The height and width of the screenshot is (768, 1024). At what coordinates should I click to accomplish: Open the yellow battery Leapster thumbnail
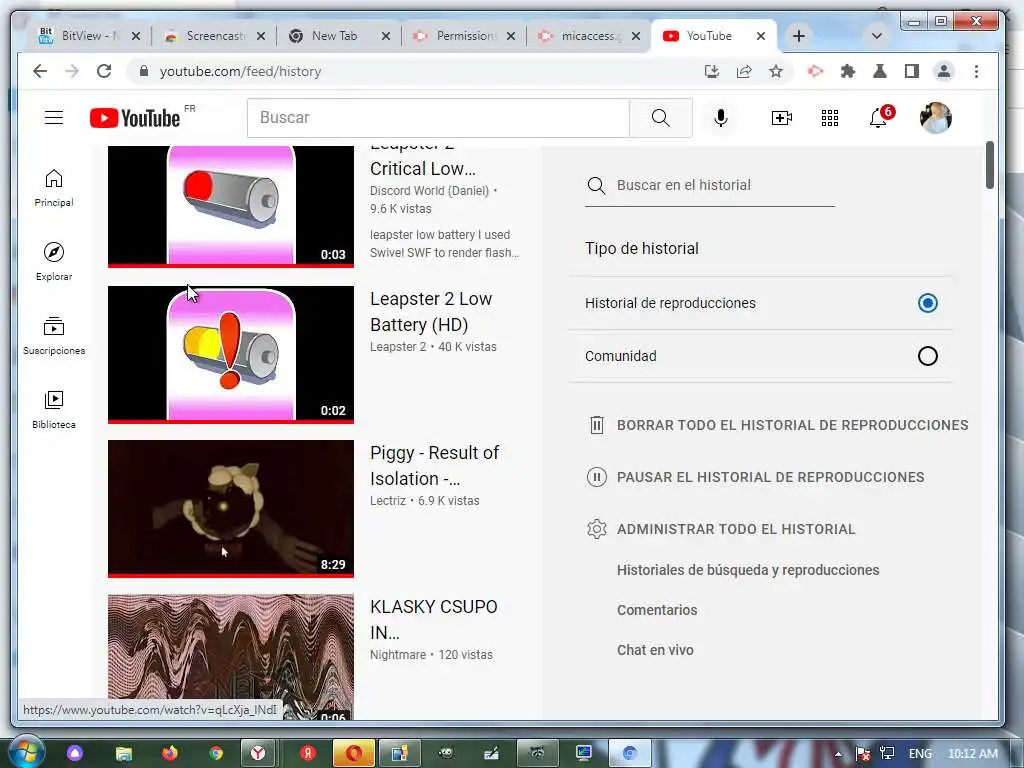(231, 355)
